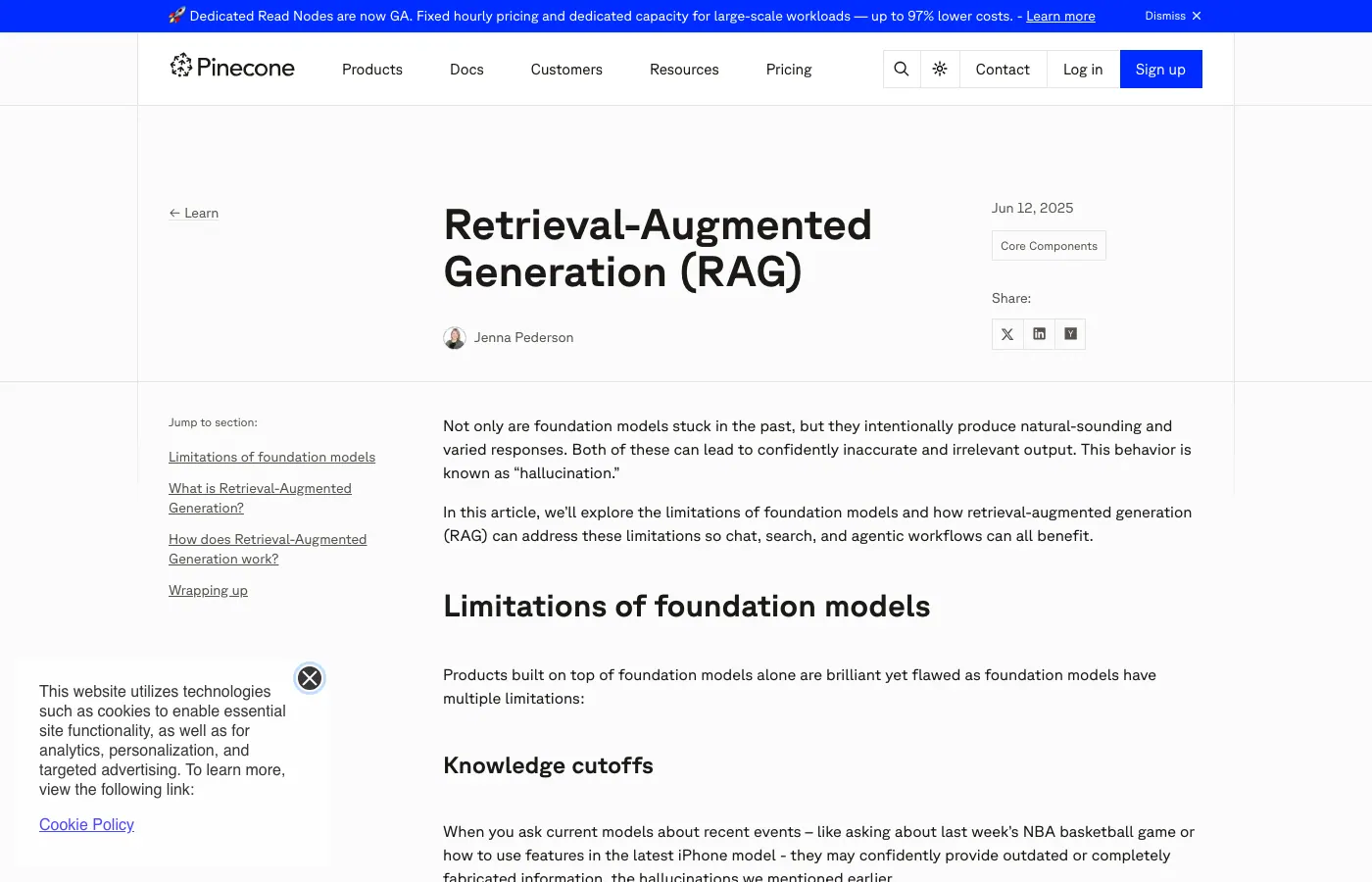The image size is (1372, 882).
Task: Click the Pinecone logo
Action: coord(232,67)
